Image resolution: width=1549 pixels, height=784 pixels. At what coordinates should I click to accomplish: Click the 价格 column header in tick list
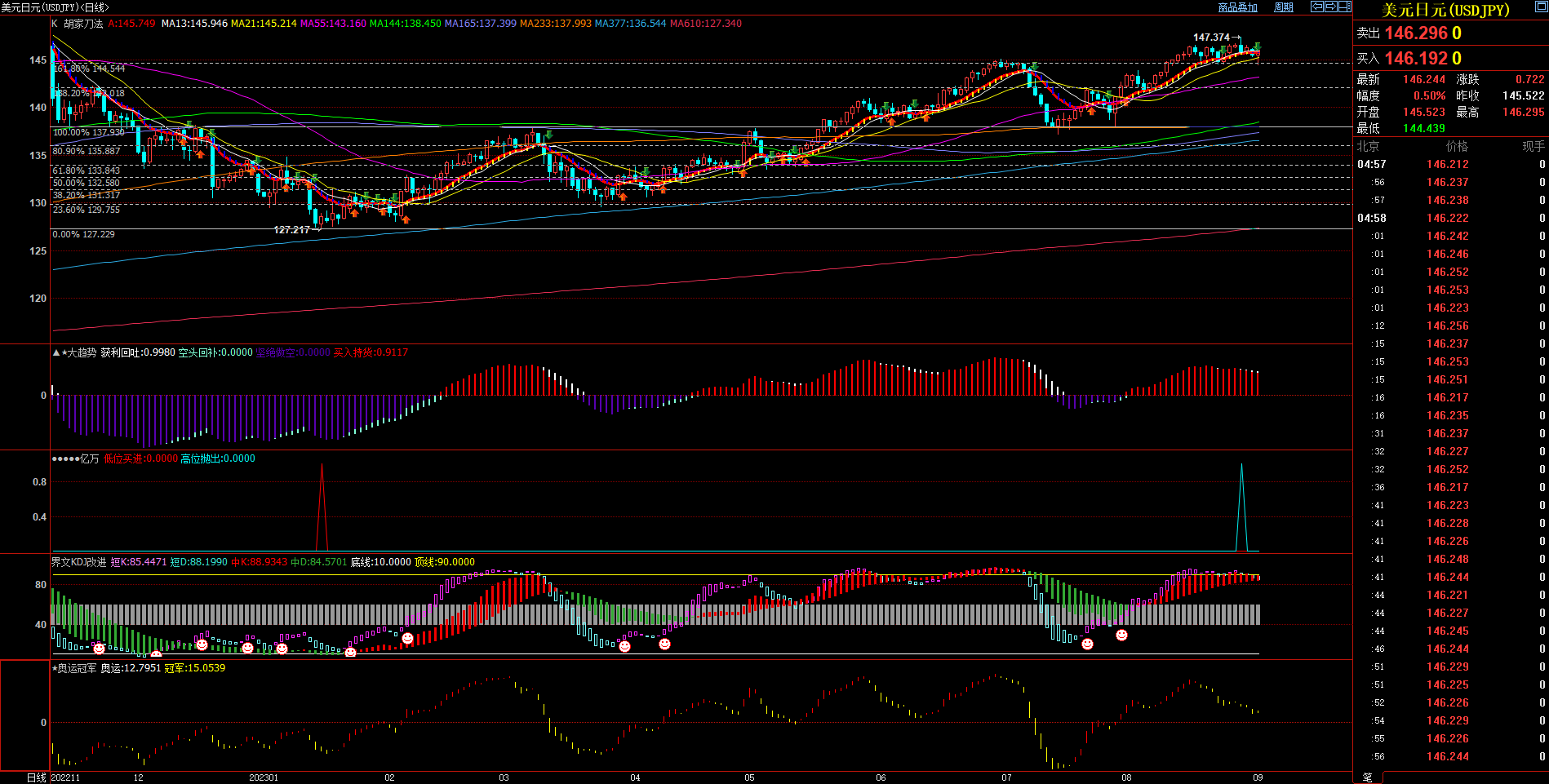point(1456,146)
